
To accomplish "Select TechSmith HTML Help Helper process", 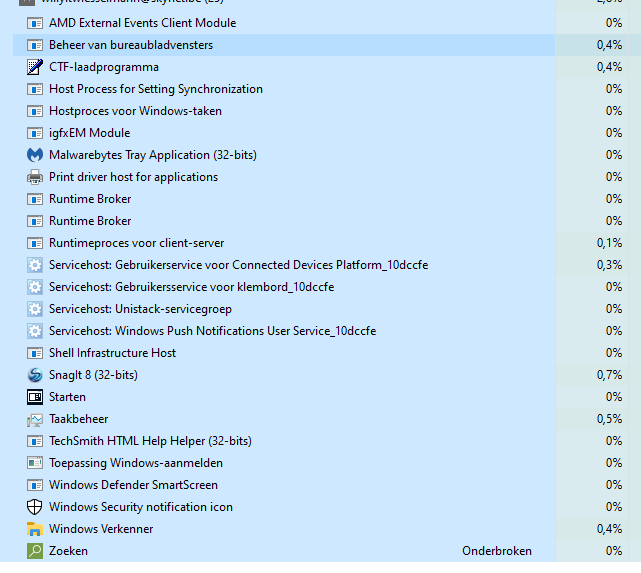I will tap(150, 441).
